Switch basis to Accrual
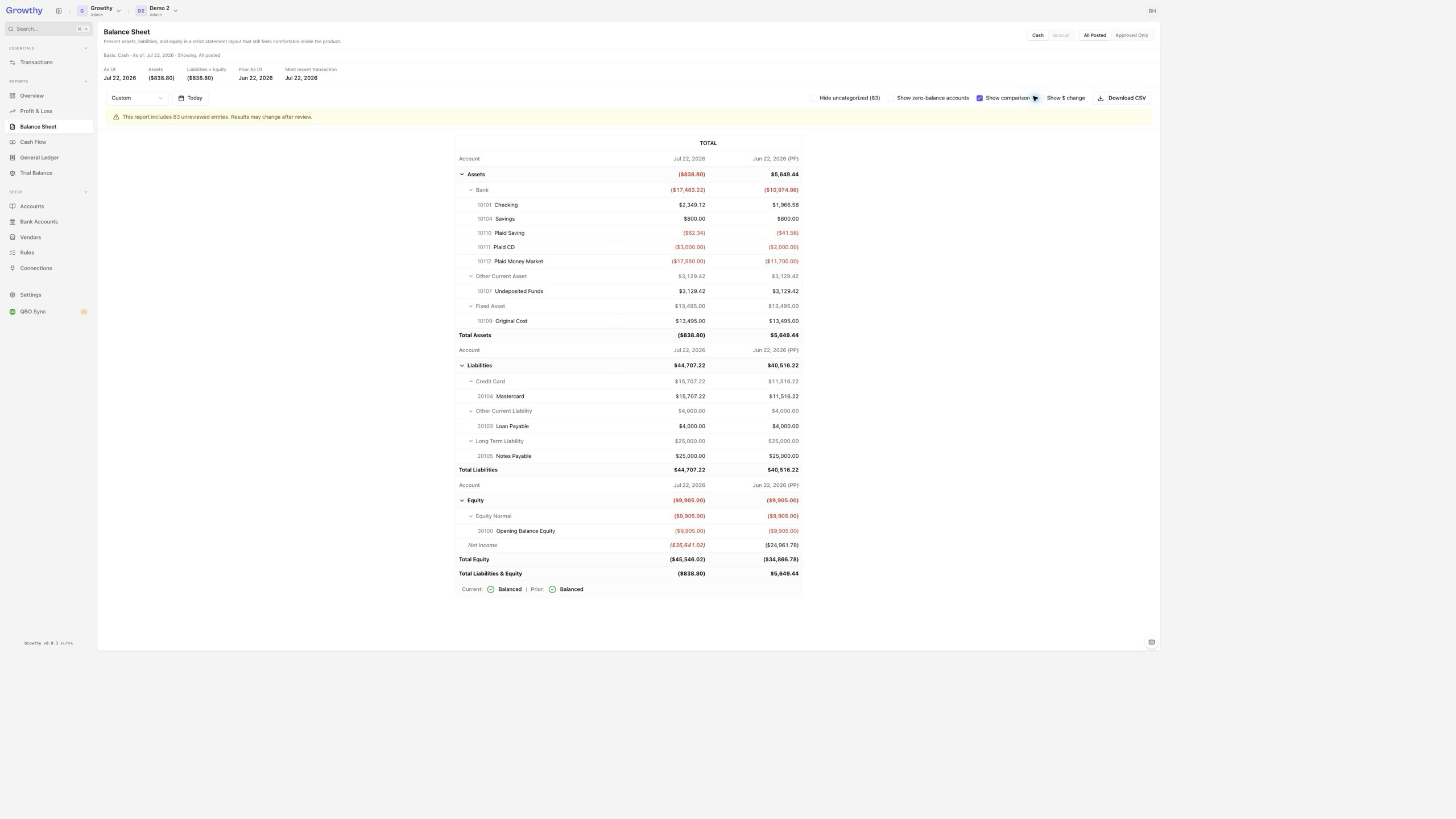Screen dimensions: 1456x819 pos(1061,35)
